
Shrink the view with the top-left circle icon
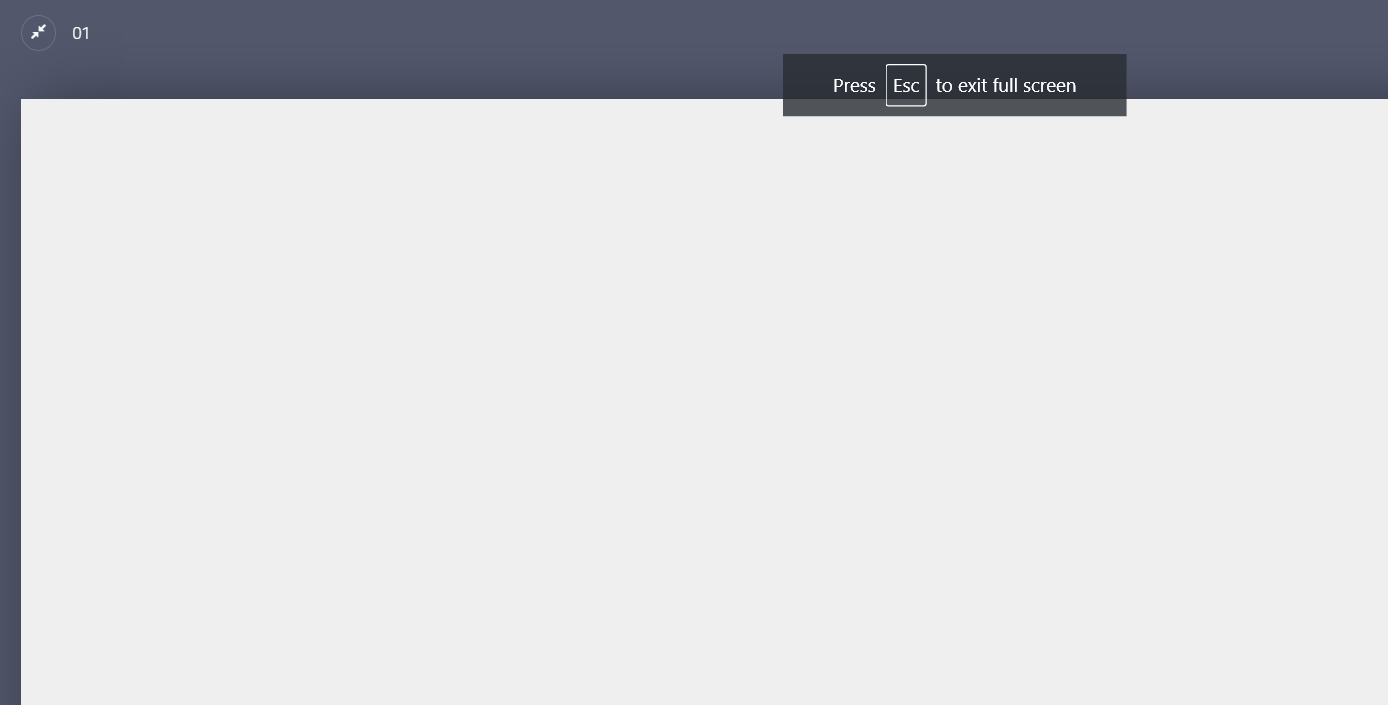coord(38,33)
